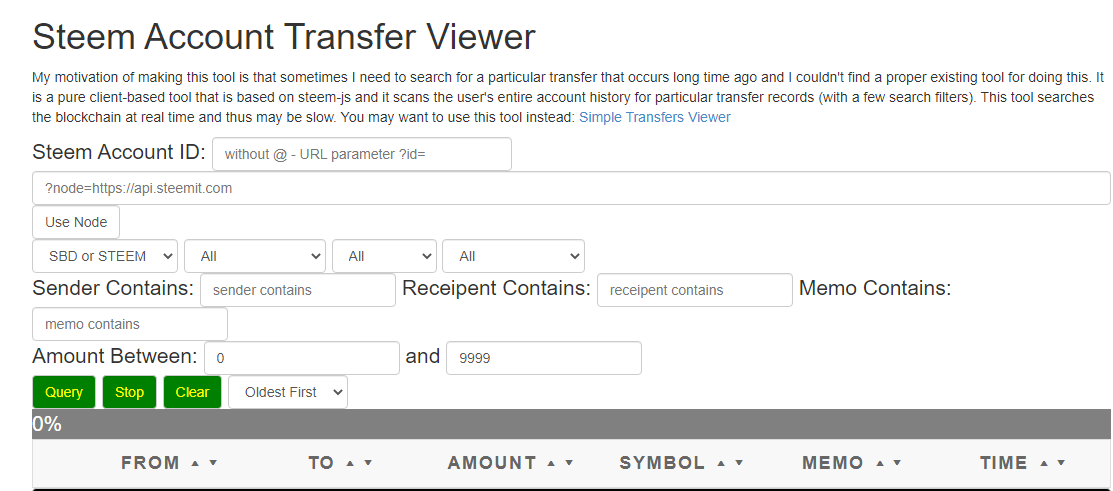The height and width of the screenshot is (491, 1113).
Task: Click the Use Node button
Action: [76, 222]
